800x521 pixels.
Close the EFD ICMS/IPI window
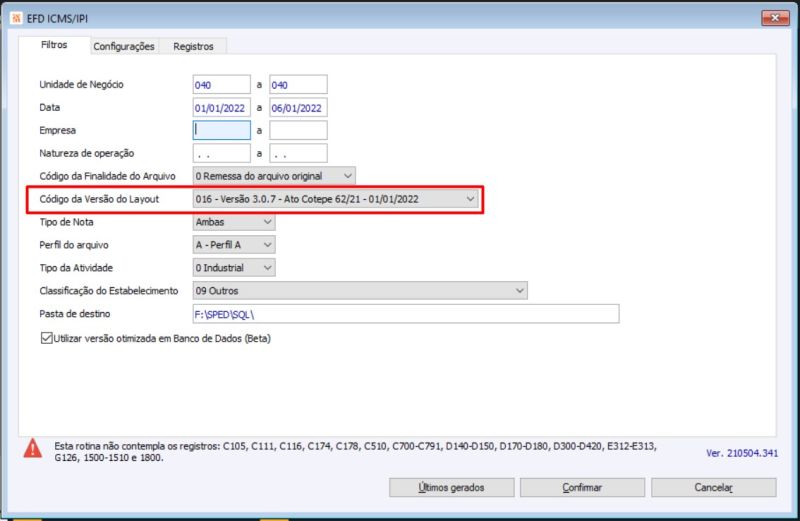click(x=775, y=18)
